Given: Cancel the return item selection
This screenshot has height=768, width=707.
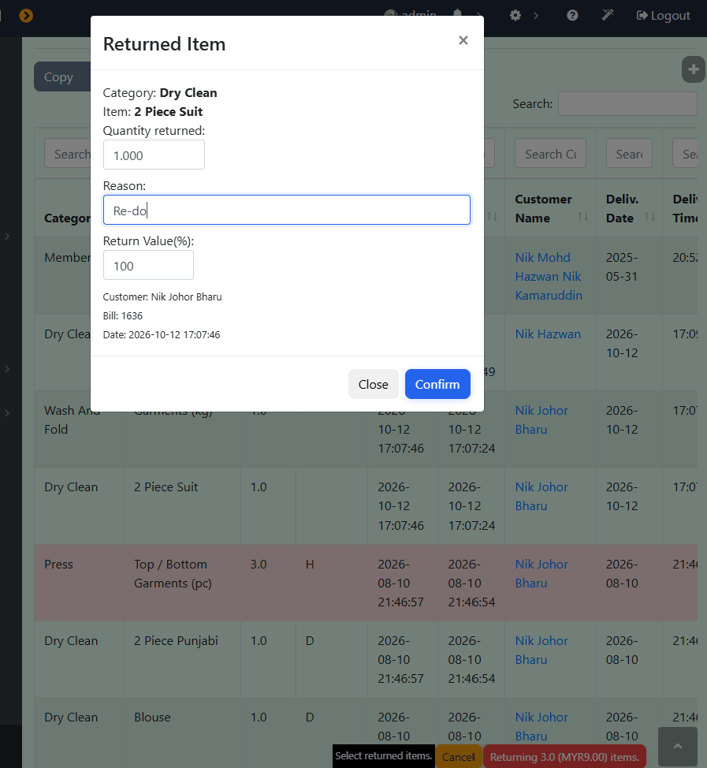Looking at the screenshot, I should pyautogui.click(x=458, y=757).
